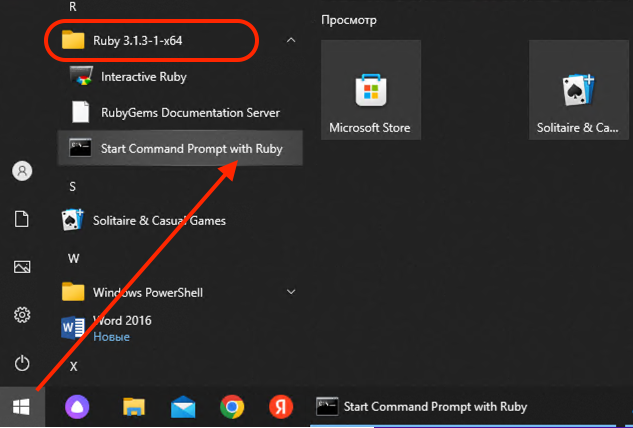Open Yandex Browser from the taskbar
Screen dimensions: 633x428
click(x=281, y=407)
